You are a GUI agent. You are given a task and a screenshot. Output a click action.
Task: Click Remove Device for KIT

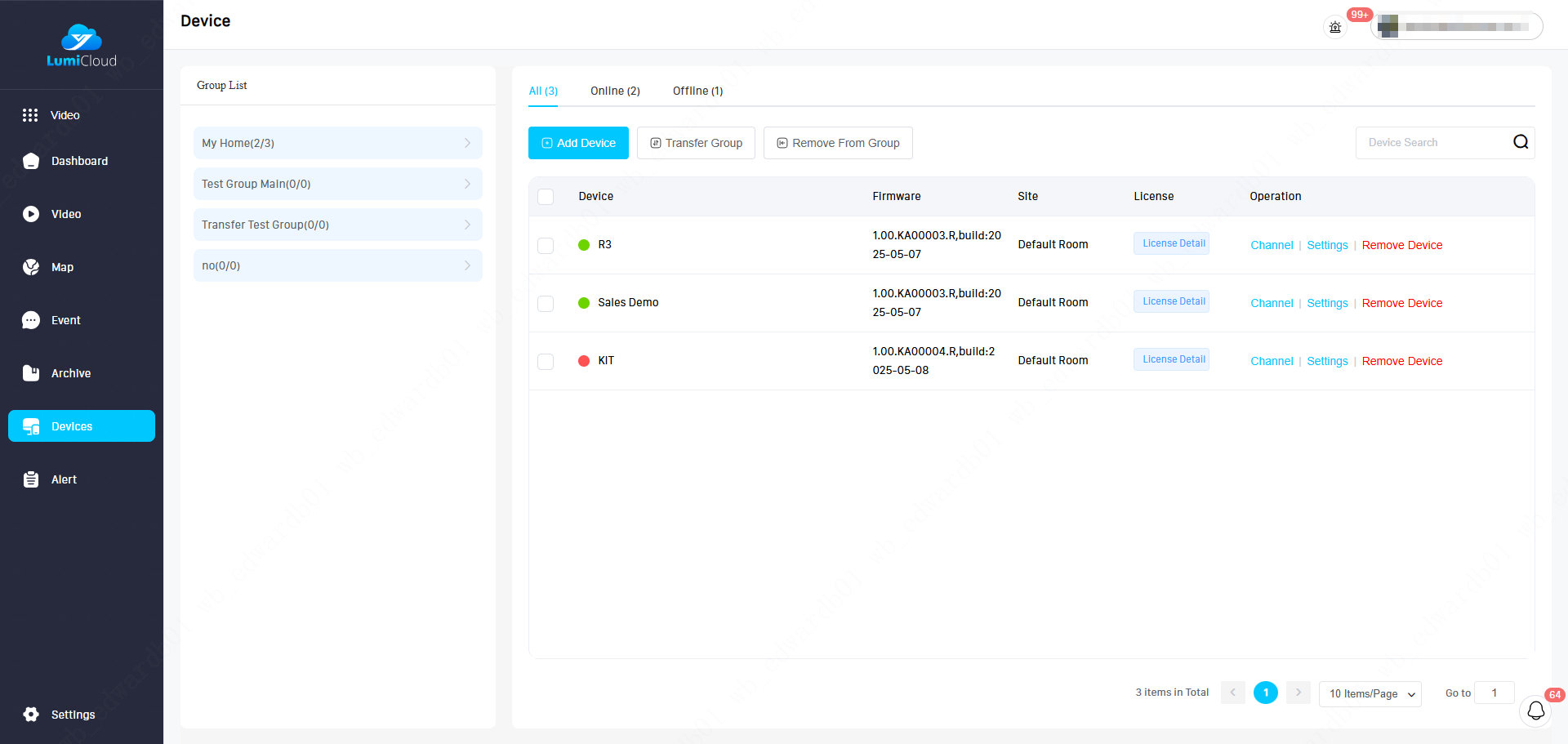click(x=1401, y=361)
